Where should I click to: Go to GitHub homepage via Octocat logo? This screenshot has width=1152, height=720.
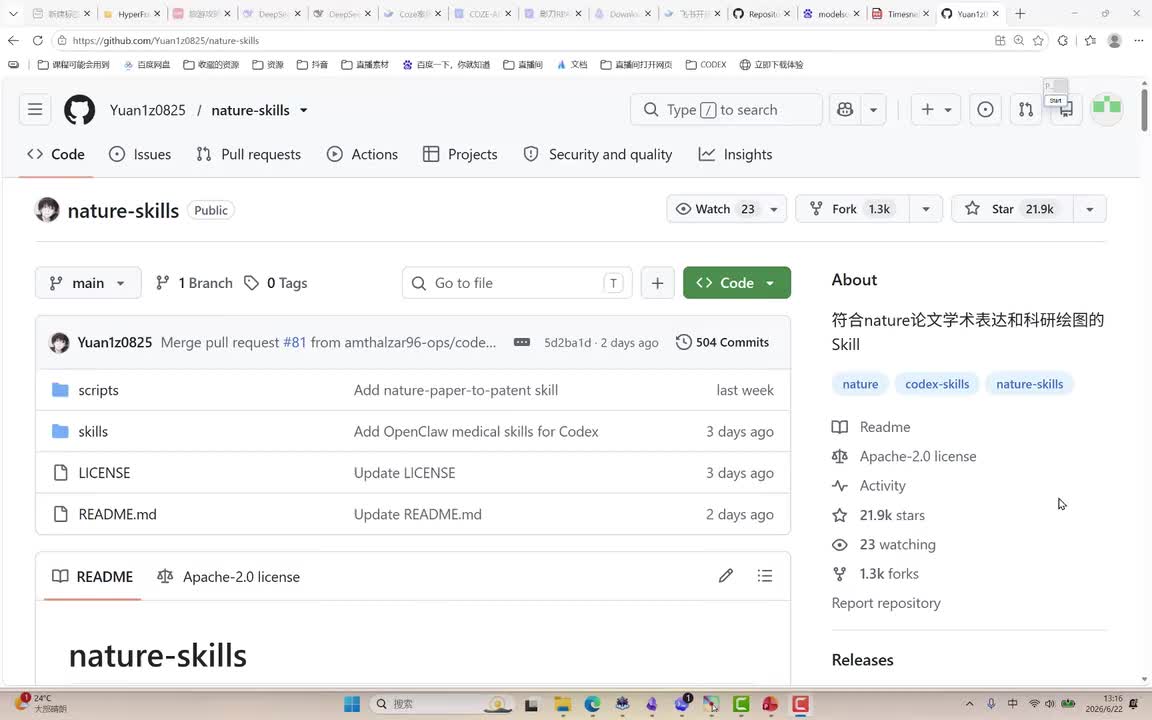click(x=79, y=109)
